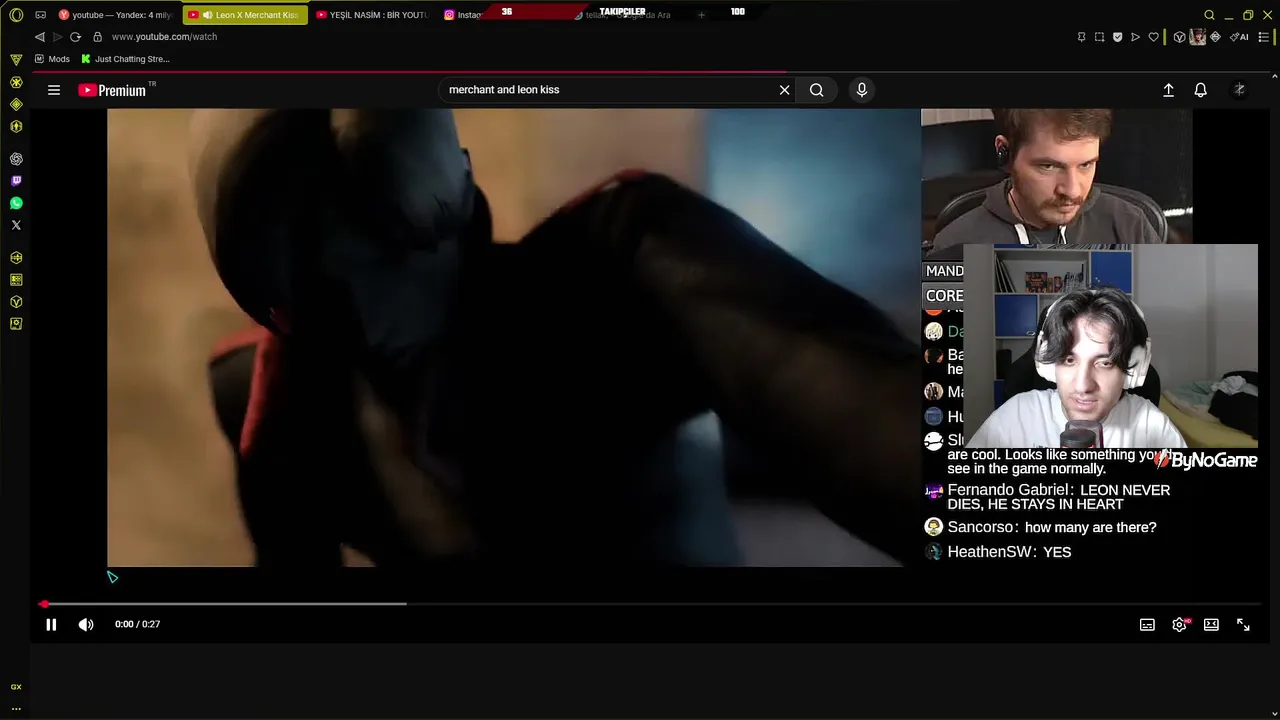Click Fernando Gabriel chat username
This screenshot has height=720, width=1280.
tap(1011, 491)
